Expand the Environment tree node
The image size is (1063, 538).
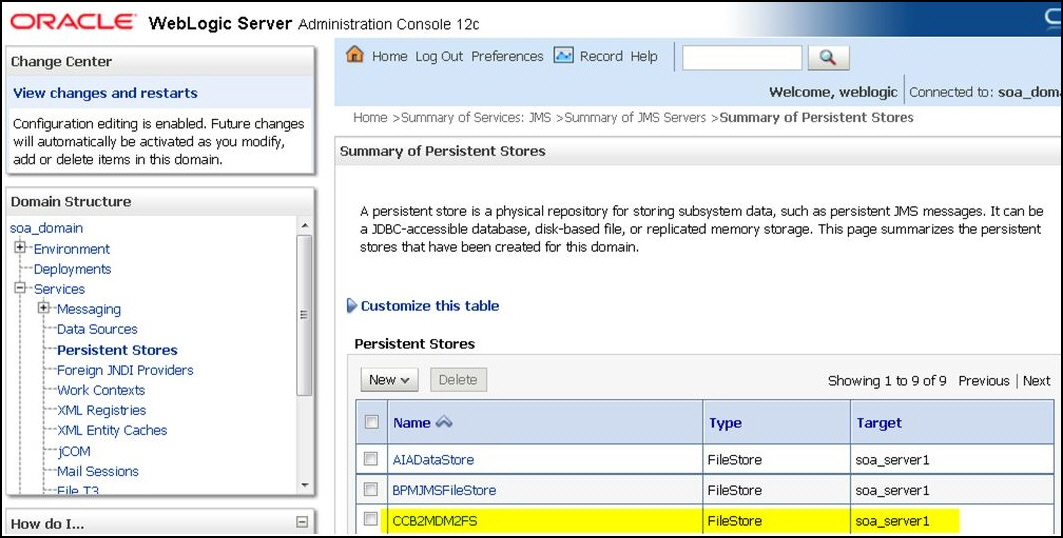(20, 247)
